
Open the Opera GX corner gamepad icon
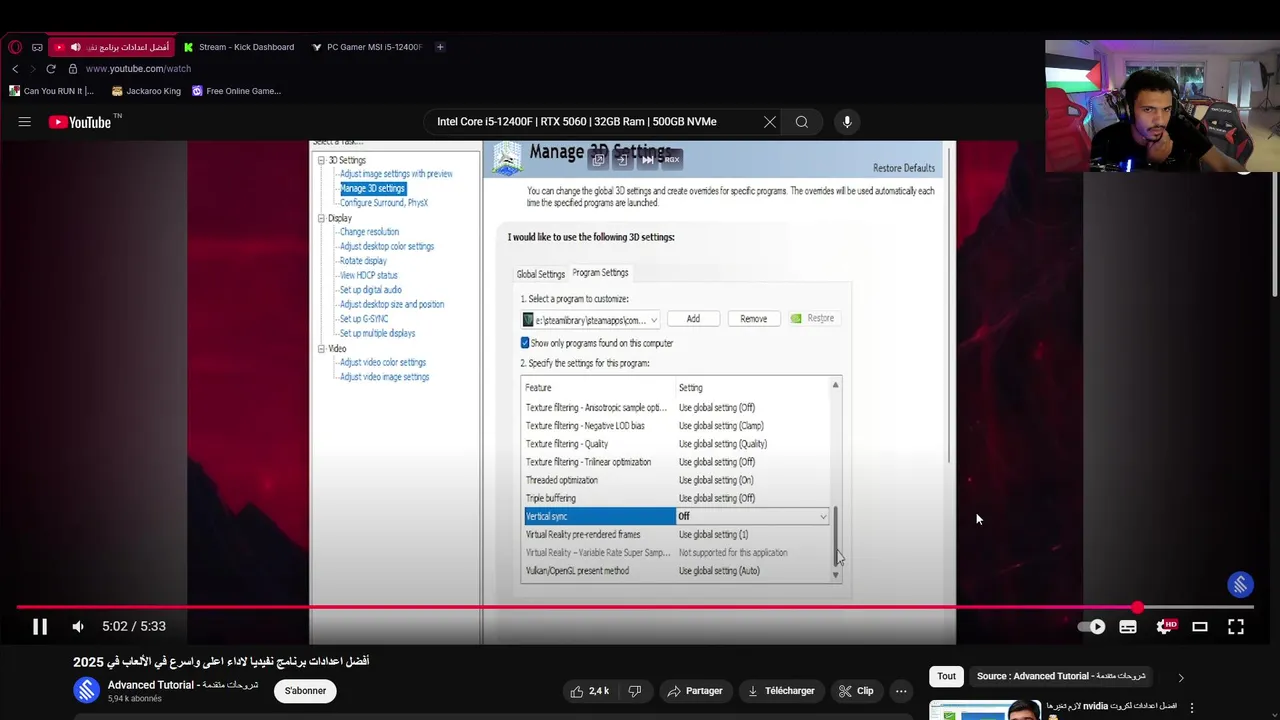tap(37, 47)
